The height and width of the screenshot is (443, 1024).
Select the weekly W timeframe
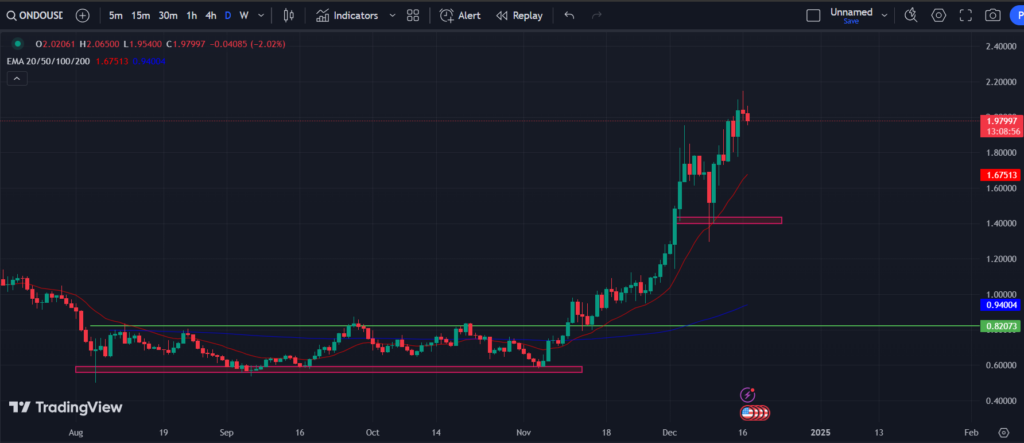tap(244, 16)
